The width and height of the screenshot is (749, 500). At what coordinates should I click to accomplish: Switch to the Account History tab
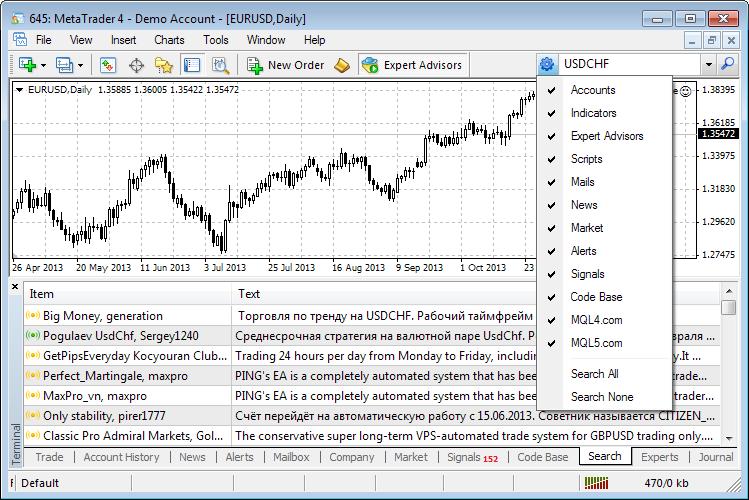(x=121, y=457)
